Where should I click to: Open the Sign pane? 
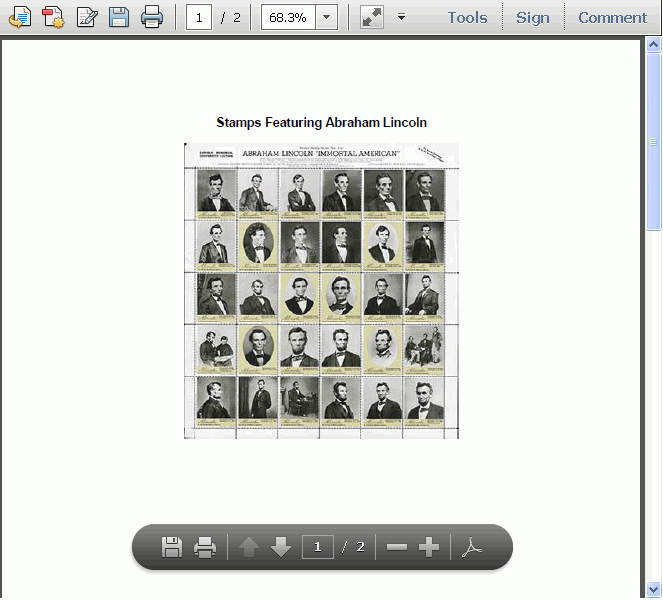pyautogui.click(x=533, y=18)
